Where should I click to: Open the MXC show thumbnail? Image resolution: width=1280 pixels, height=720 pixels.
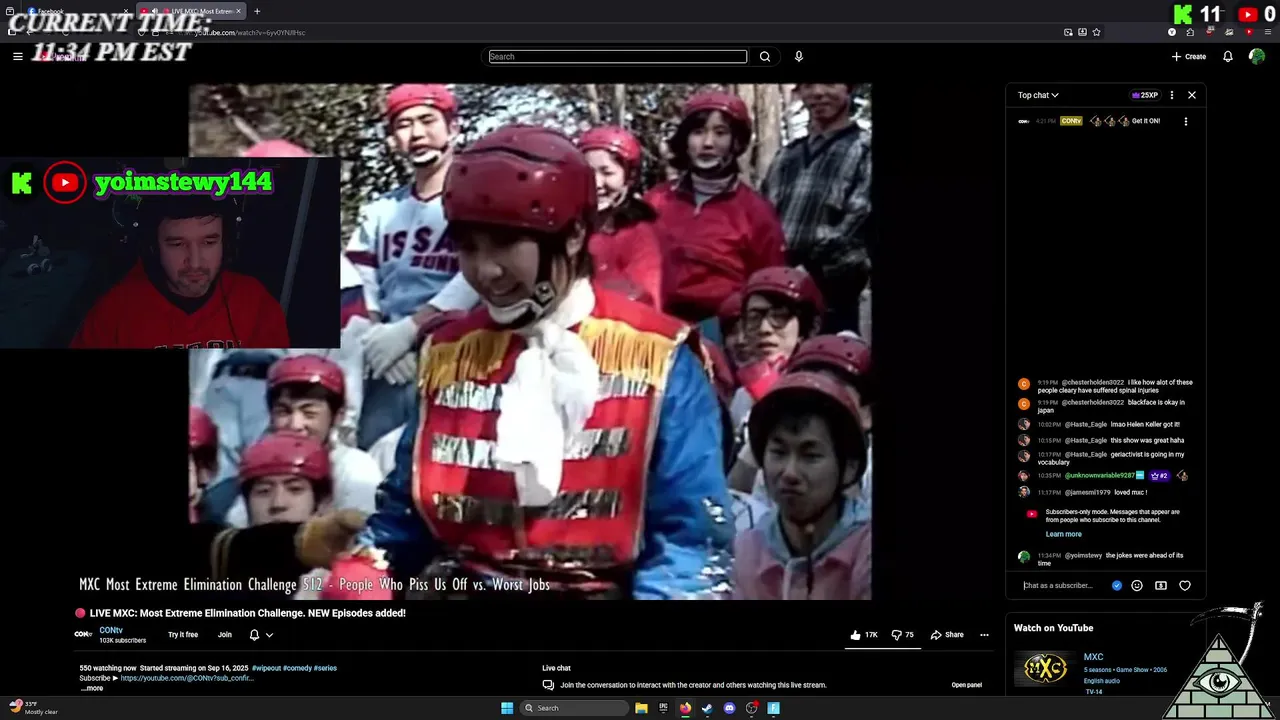click(1044, 669)
